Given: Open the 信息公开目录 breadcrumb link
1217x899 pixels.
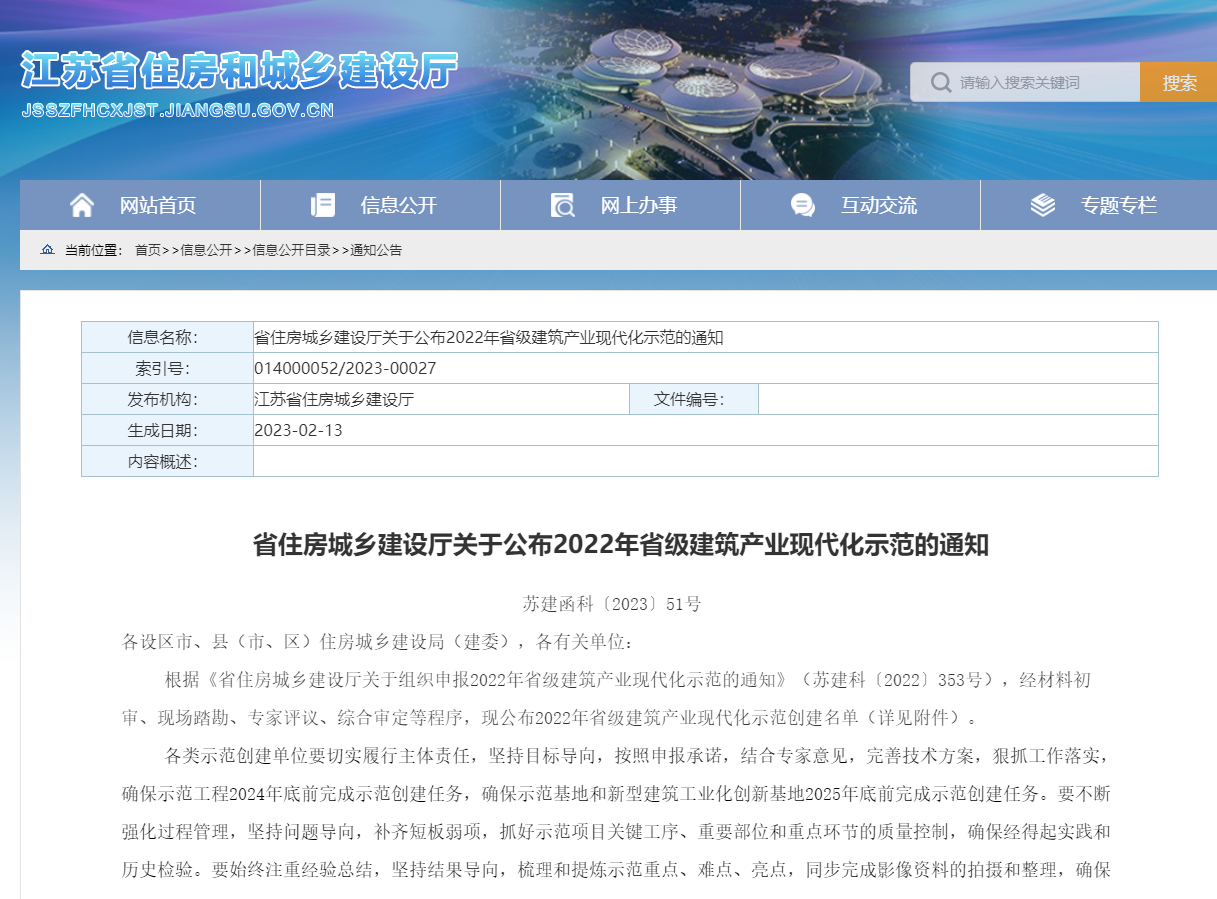Looking at the screenshot, I should point(291,250).
